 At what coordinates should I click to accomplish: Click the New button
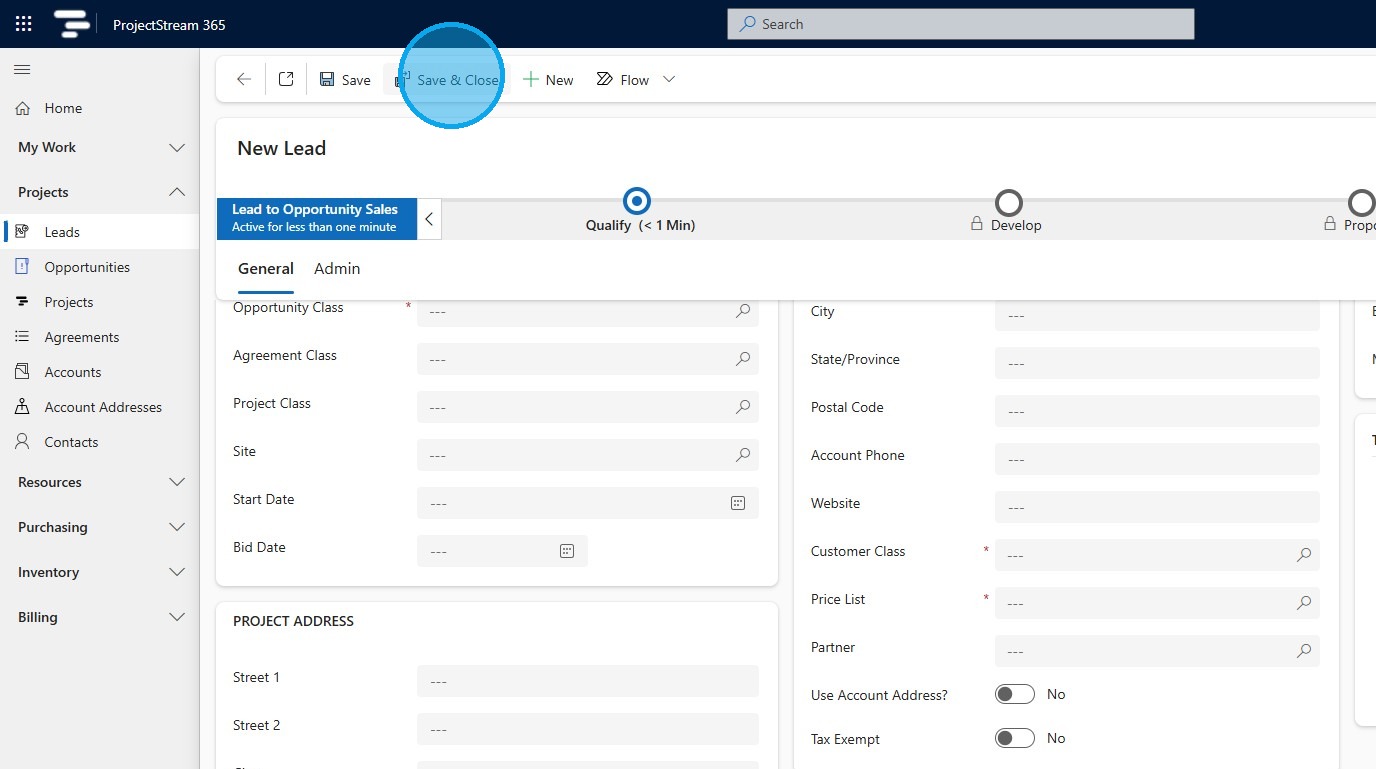548,80
